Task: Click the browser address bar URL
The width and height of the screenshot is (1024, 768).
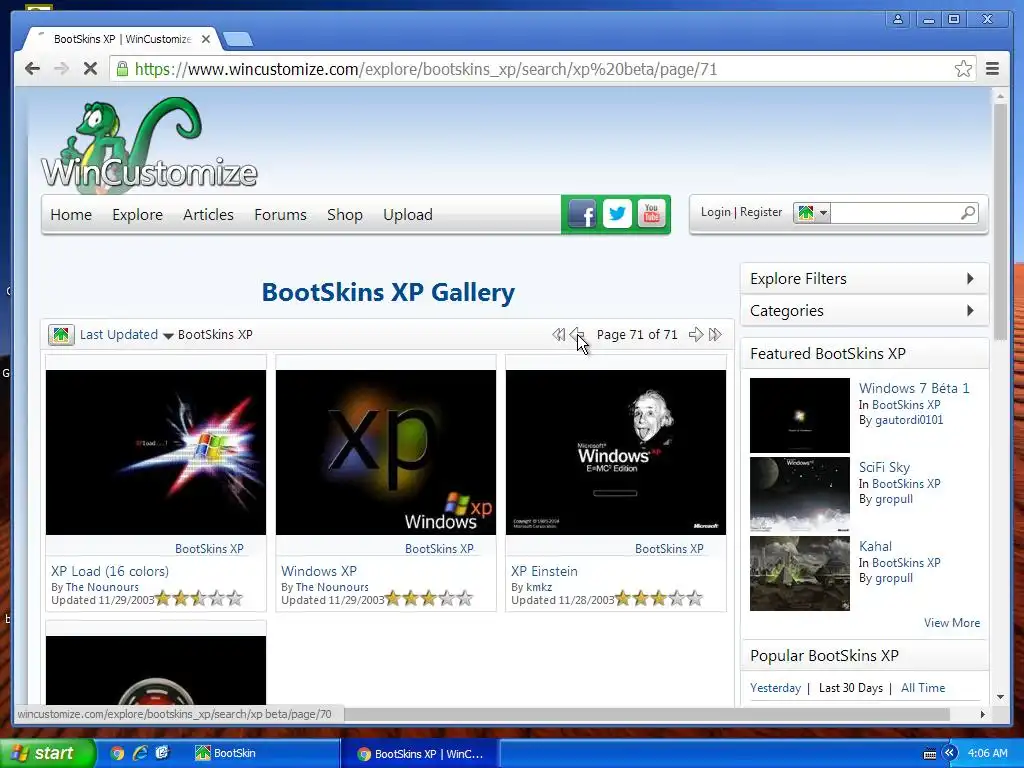Action: (x=426, y=69)
